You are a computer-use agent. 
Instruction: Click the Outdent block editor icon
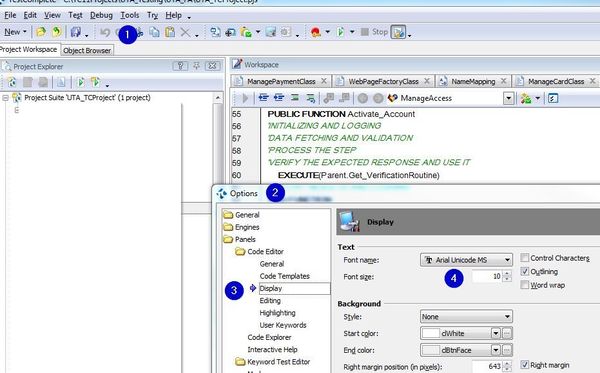pos(279,98)
